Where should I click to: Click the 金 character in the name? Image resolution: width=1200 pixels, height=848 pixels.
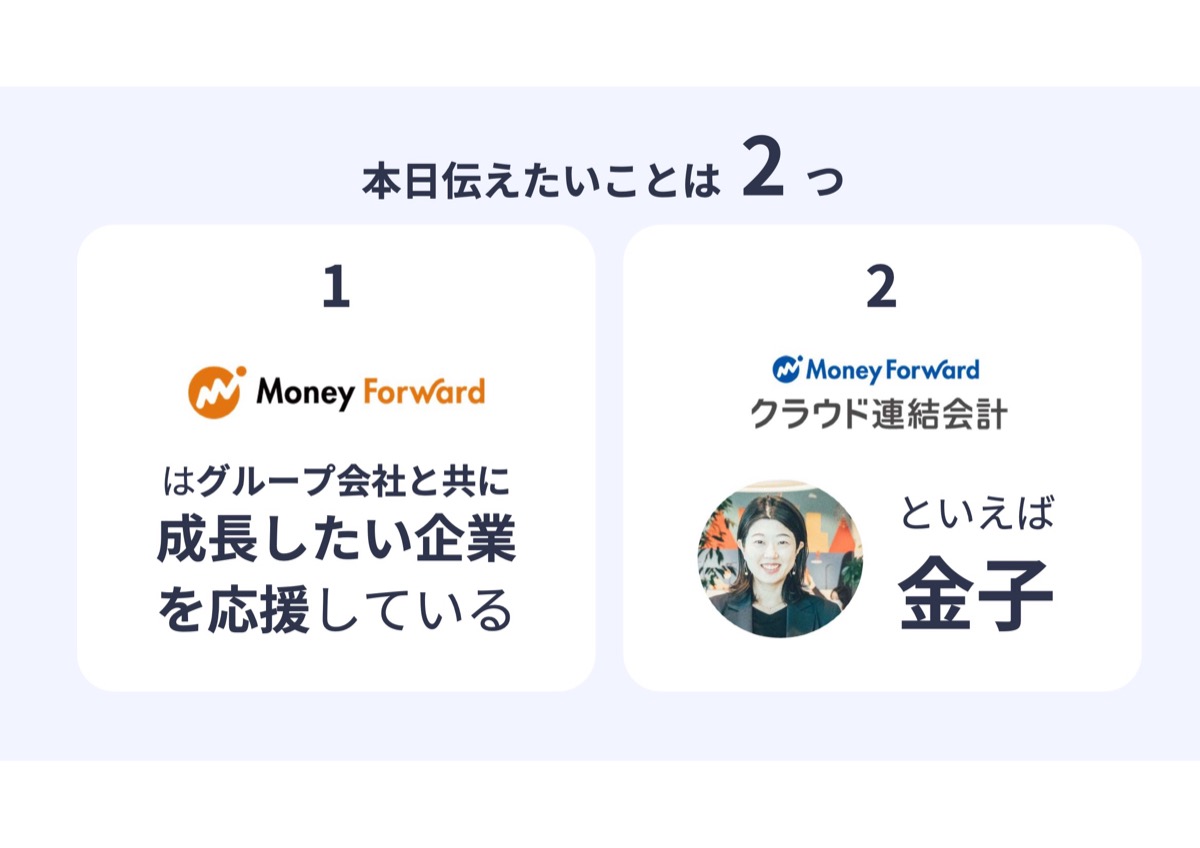936,595
